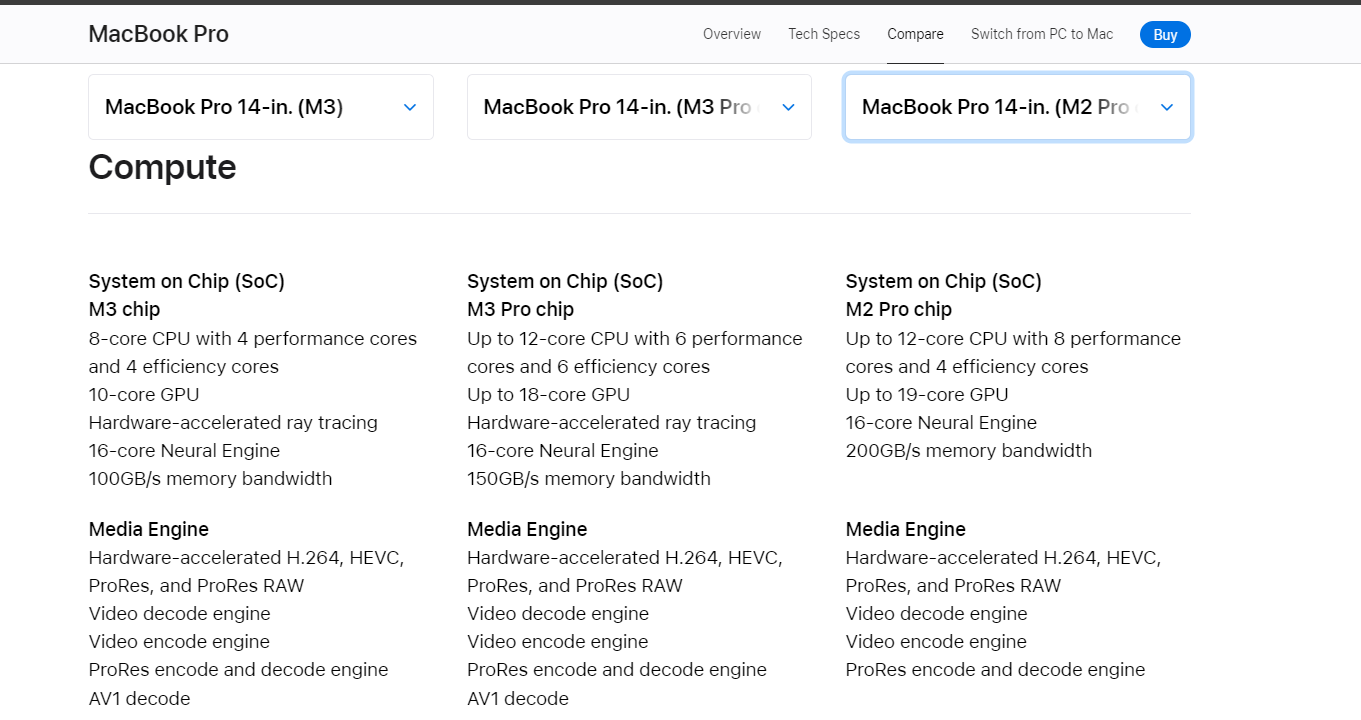The width and height of the screenshot is (1361, 720).
Task: Open the MacBook Pro 14-in. (M2 Pro) model dropdown
Action: coord(1018,107)
